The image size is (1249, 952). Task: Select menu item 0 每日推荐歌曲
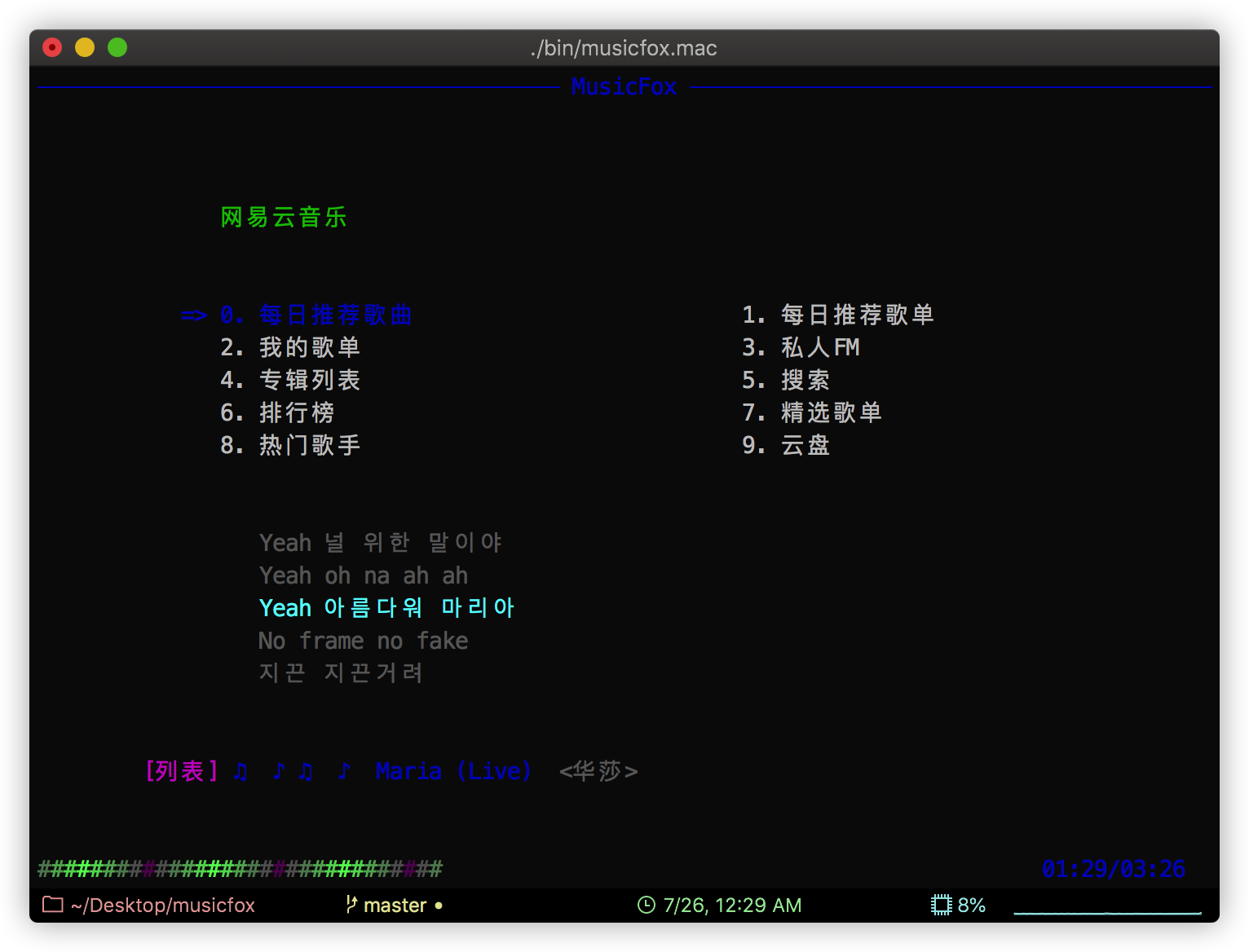[x=316, y=315]
